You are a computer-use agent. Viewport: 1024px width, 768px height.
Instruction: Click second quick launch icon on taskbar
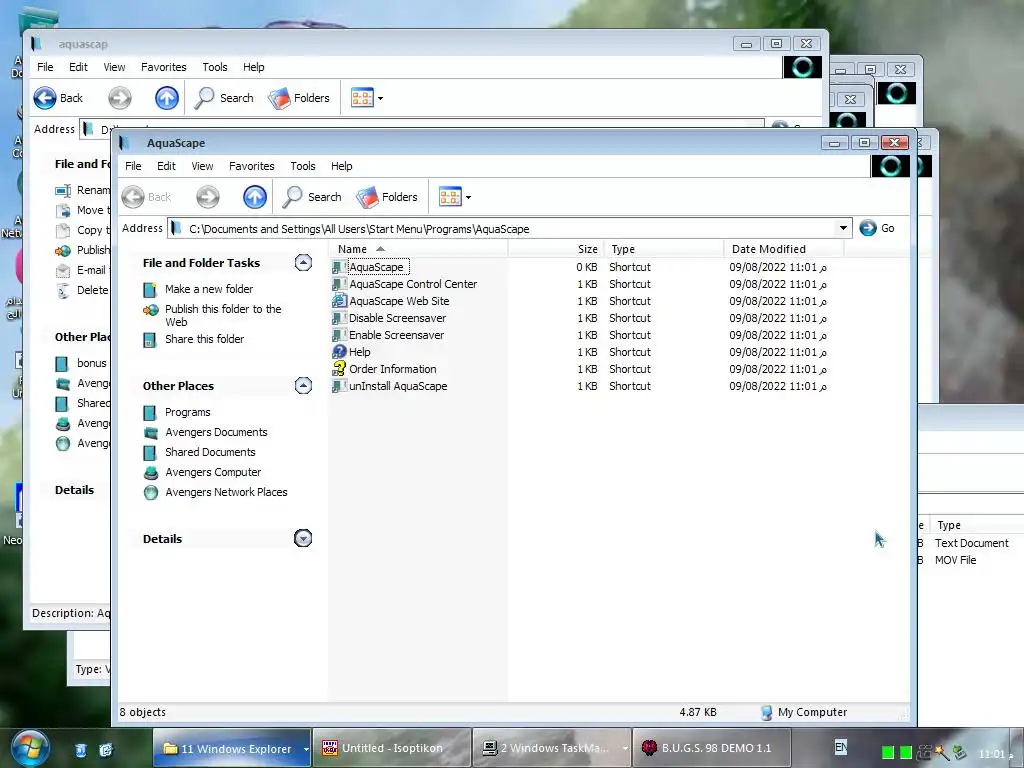click(x=106, y=750)
